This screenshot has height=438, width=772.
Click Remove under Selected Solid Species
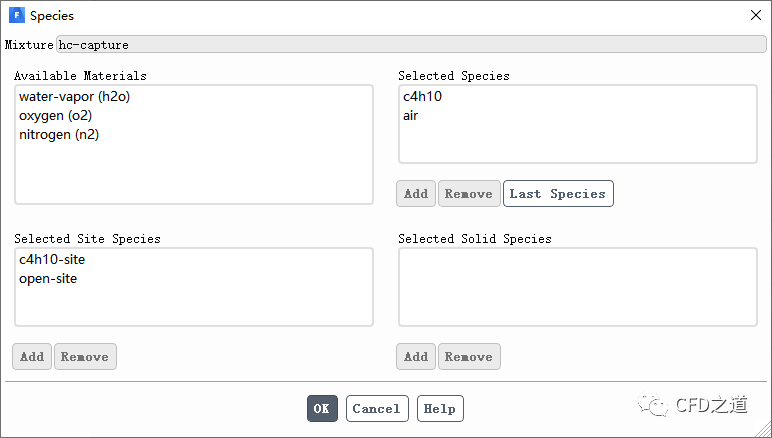pyautogui.click(x=469, y=357)
